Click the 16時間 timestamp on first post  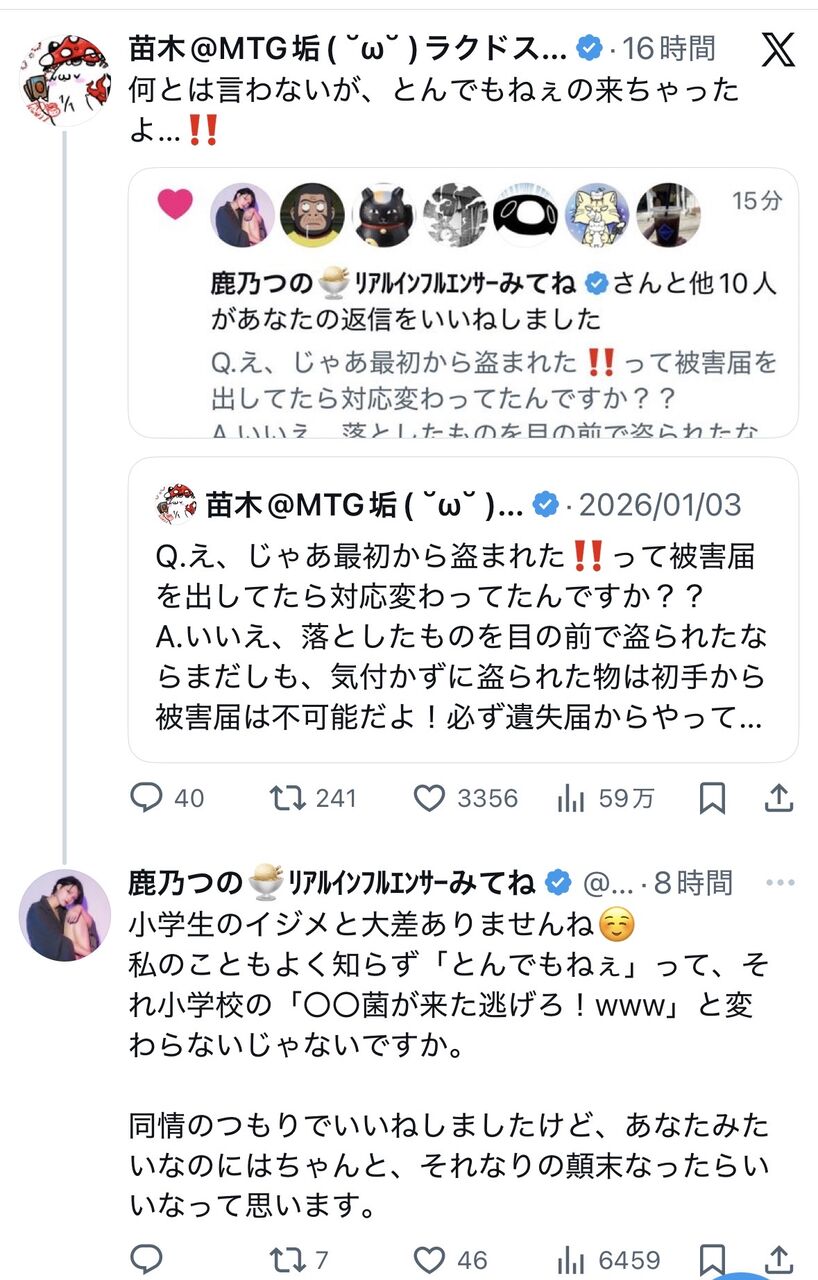tap(670, 48)
